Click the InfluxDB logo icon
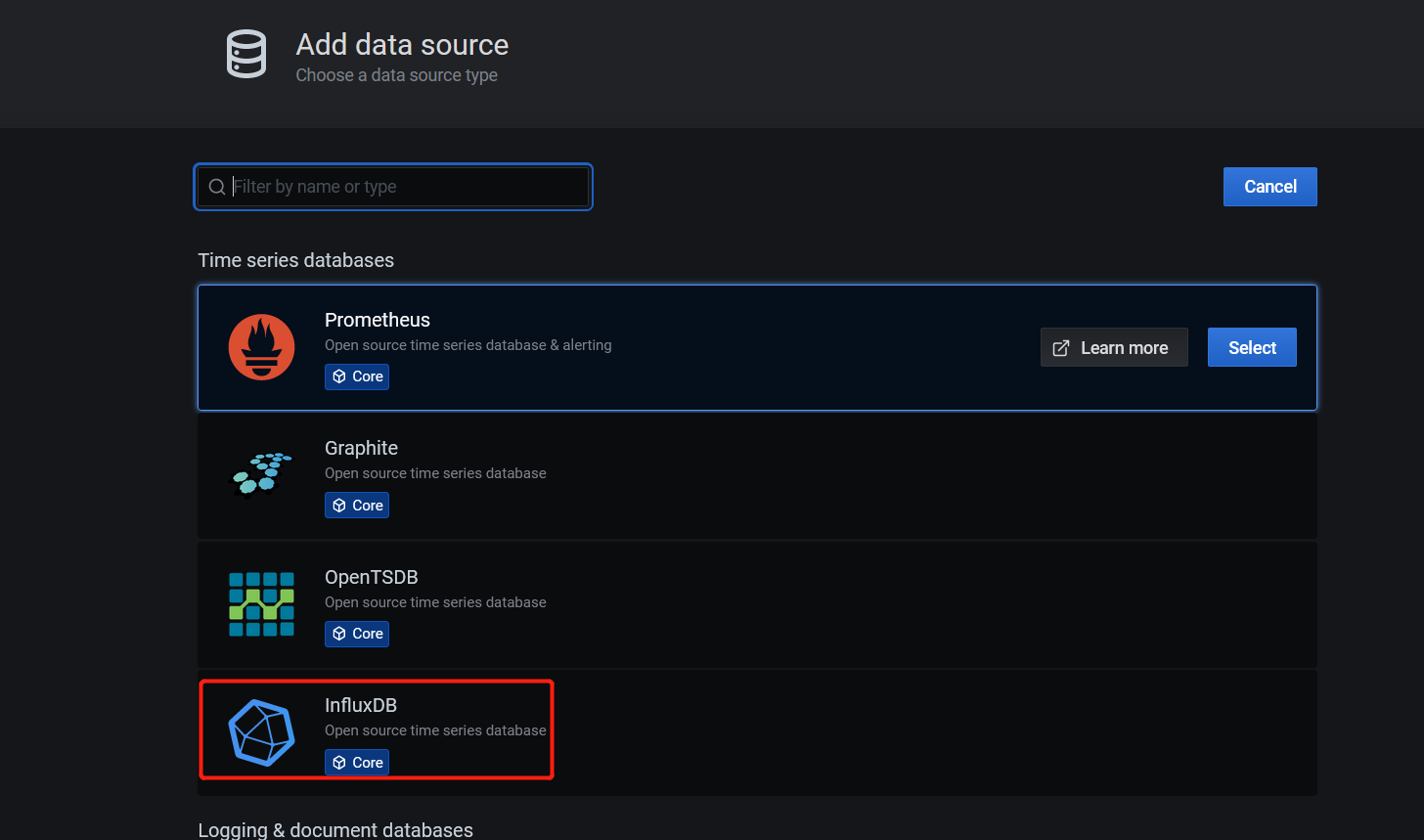This screenshot has height=840, width=1424. coord(261,730)
